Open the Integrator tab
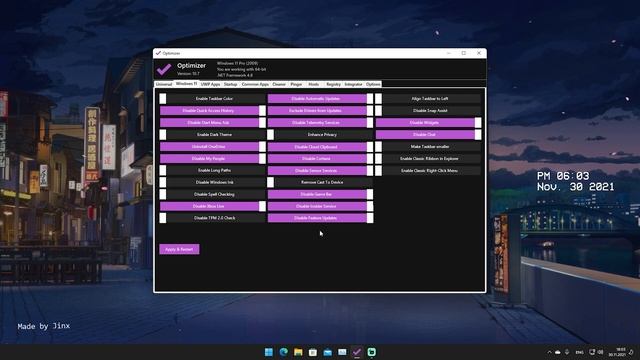 [x=353, y=84]
